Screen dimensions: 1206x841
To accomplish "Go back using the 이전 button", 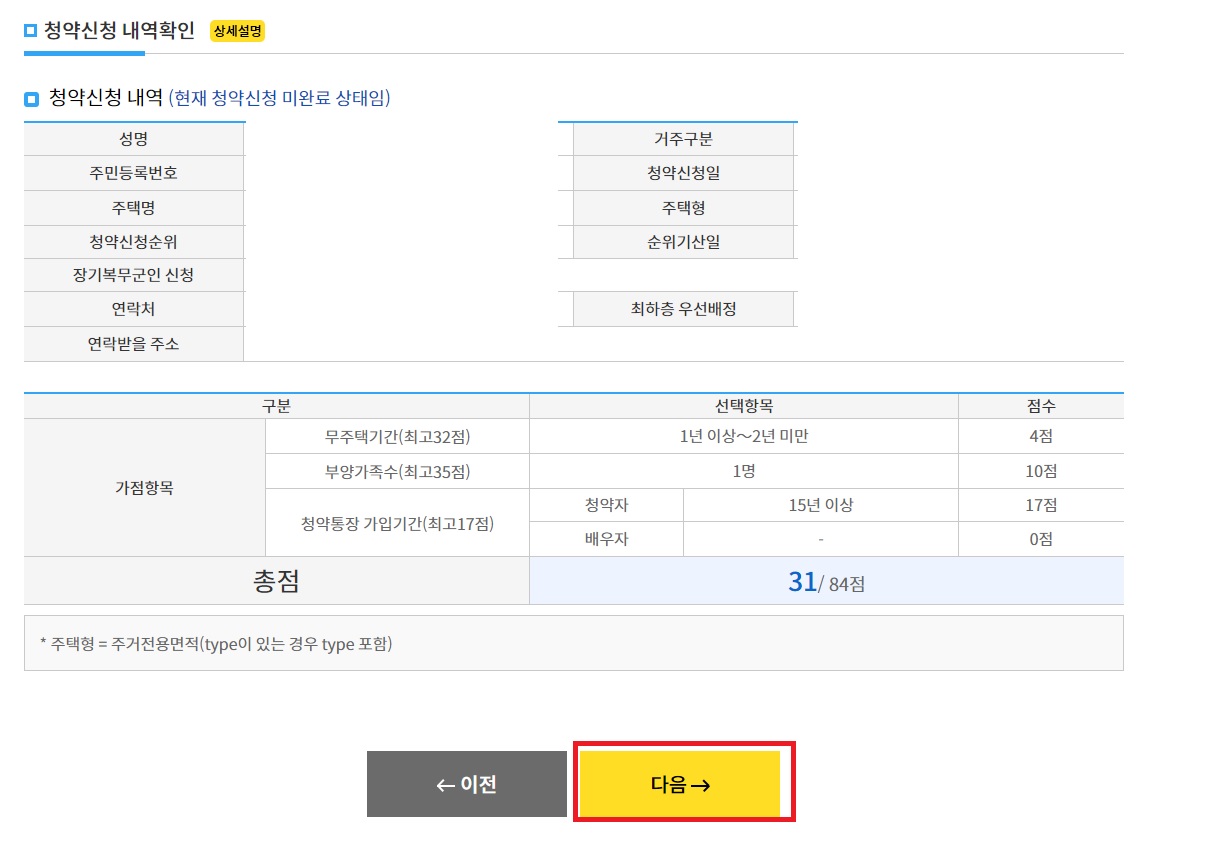I will click(x=468, y=784).
